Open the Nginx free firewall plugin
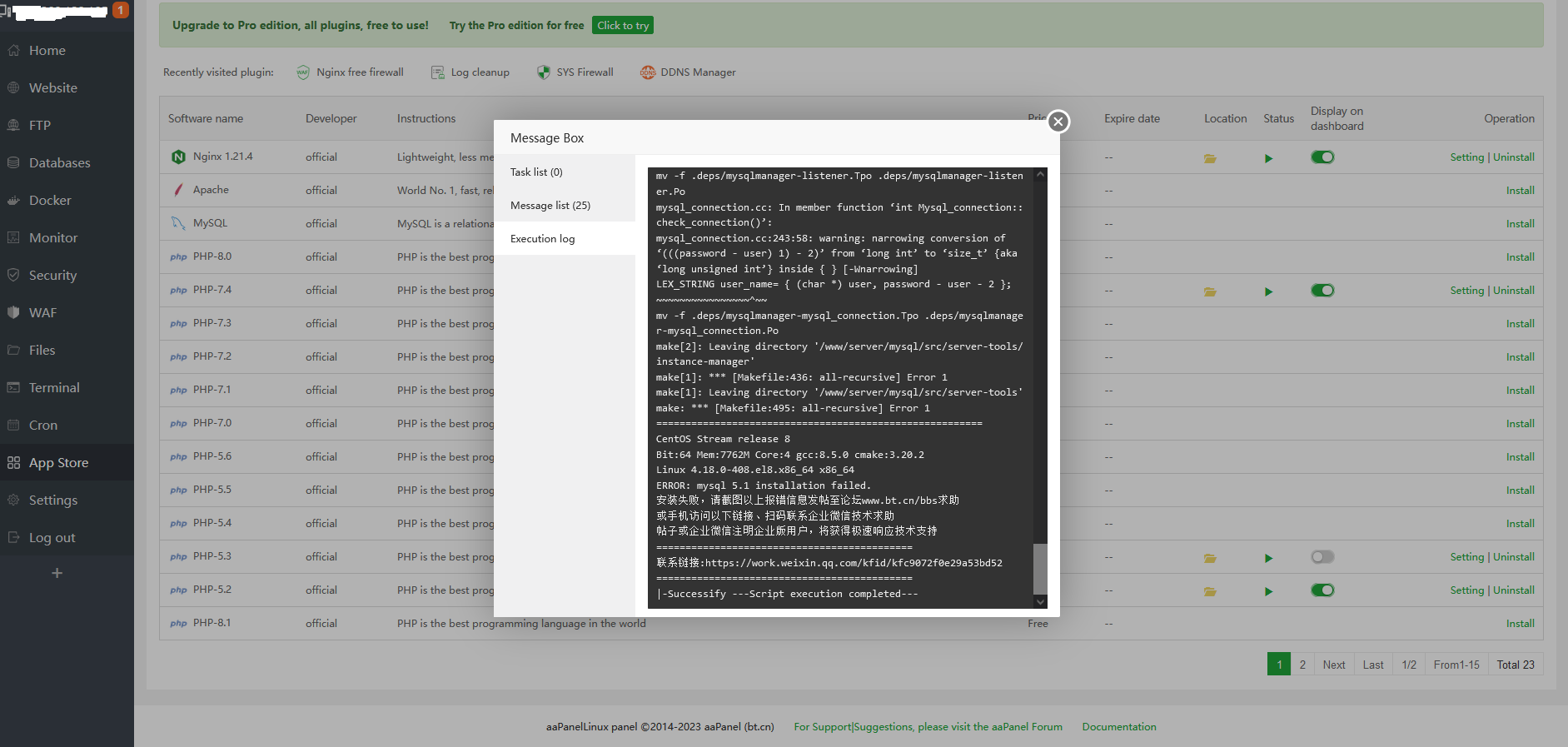 [x=350, y=72]
